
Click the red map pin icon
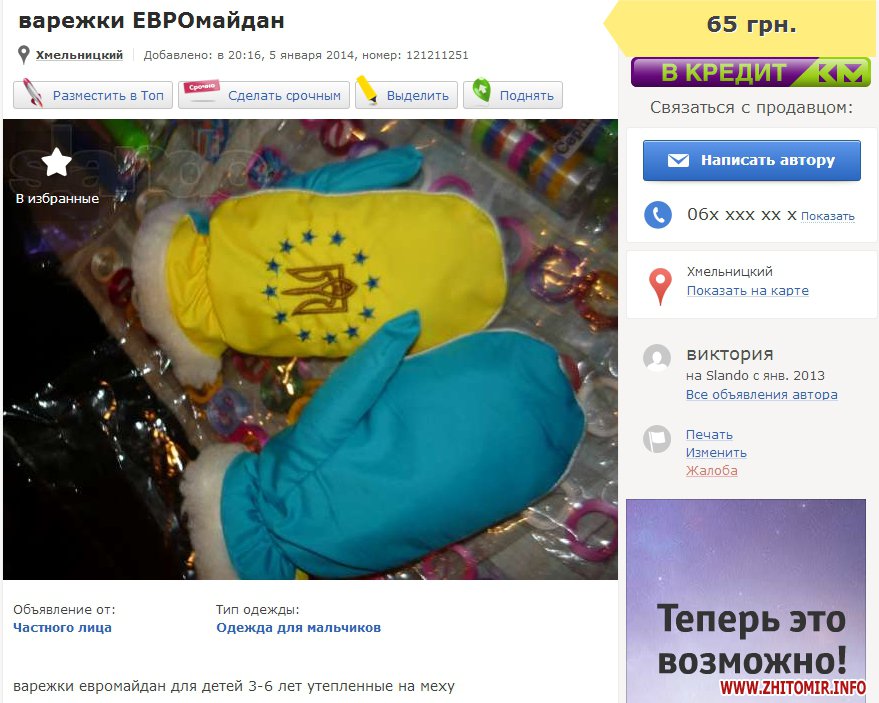pos(660,286)
